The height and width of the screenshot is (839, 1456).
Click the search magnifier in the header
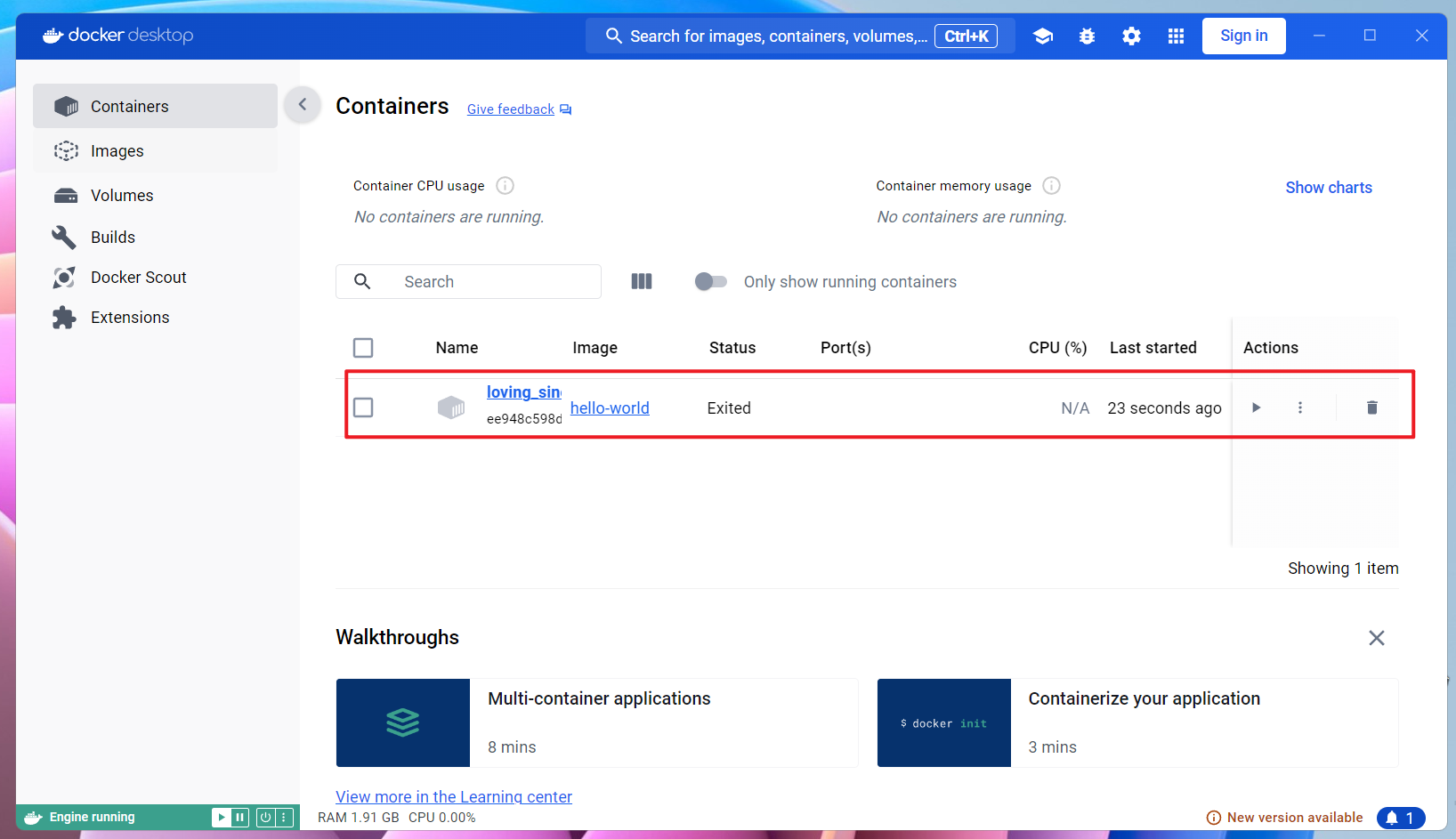pos(613,36)
